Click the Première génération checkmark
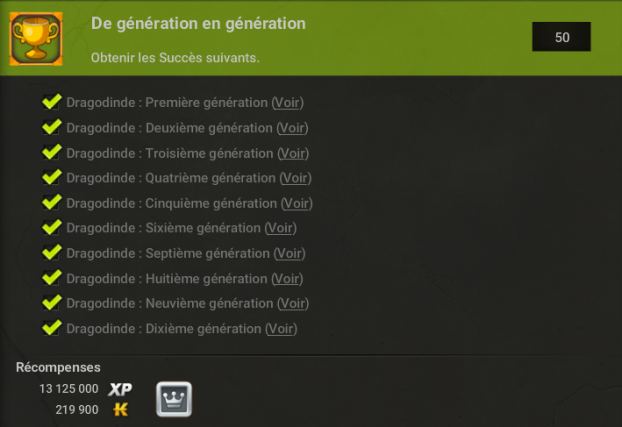This screenshot has width=622, height=427. pos(52,102)
